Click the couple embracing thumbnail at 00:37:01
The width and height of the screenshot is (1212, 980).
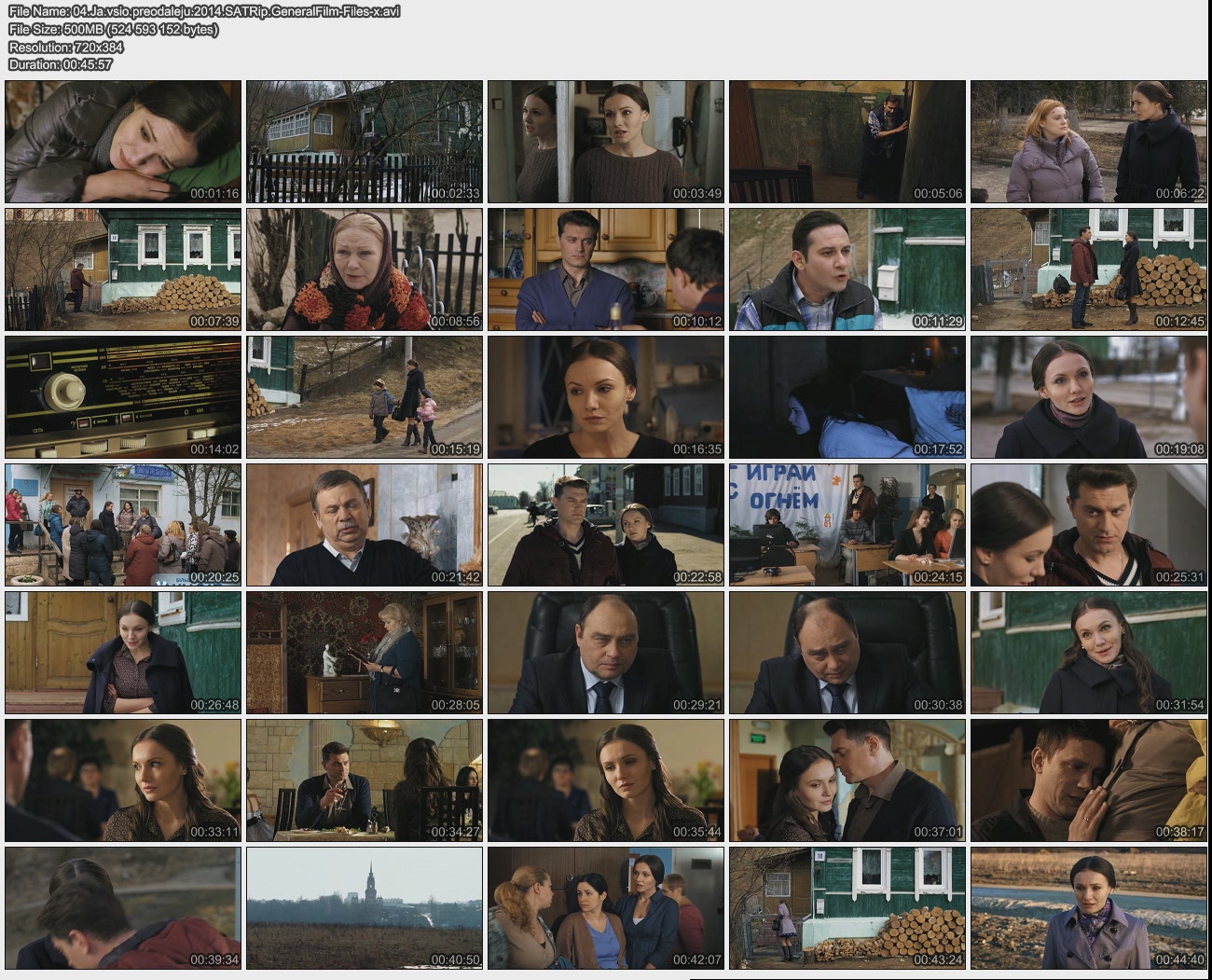(x=847, y=780)
